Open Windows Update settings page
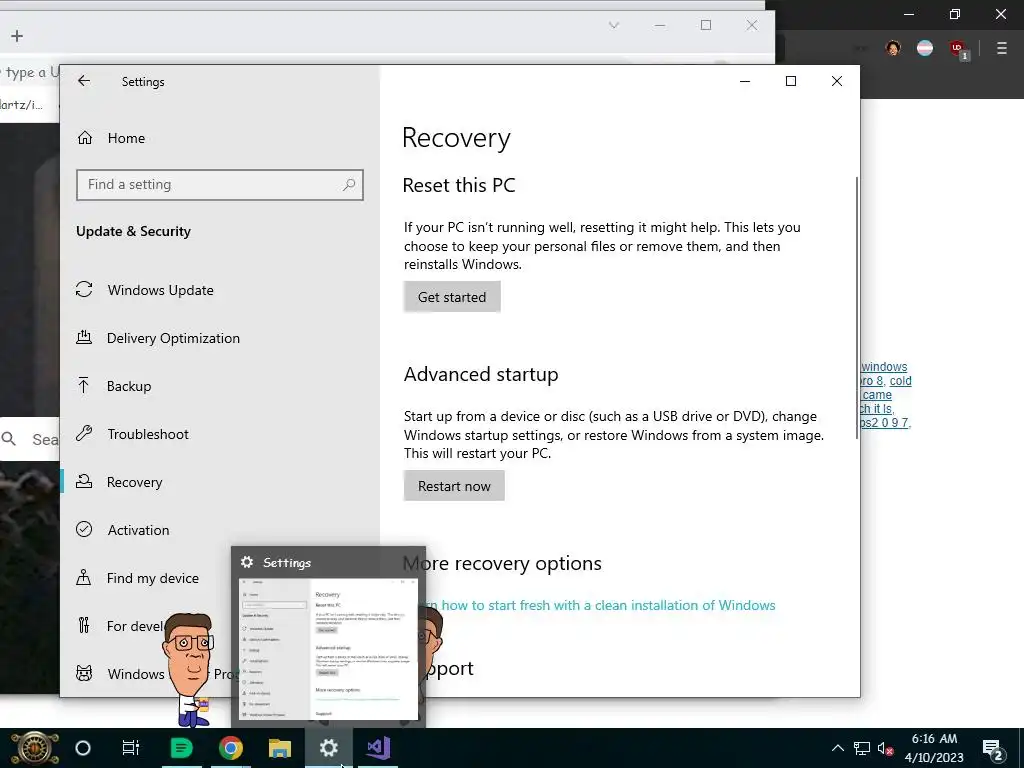This screenshot has height=768, width=1024. tap(161, 290)
